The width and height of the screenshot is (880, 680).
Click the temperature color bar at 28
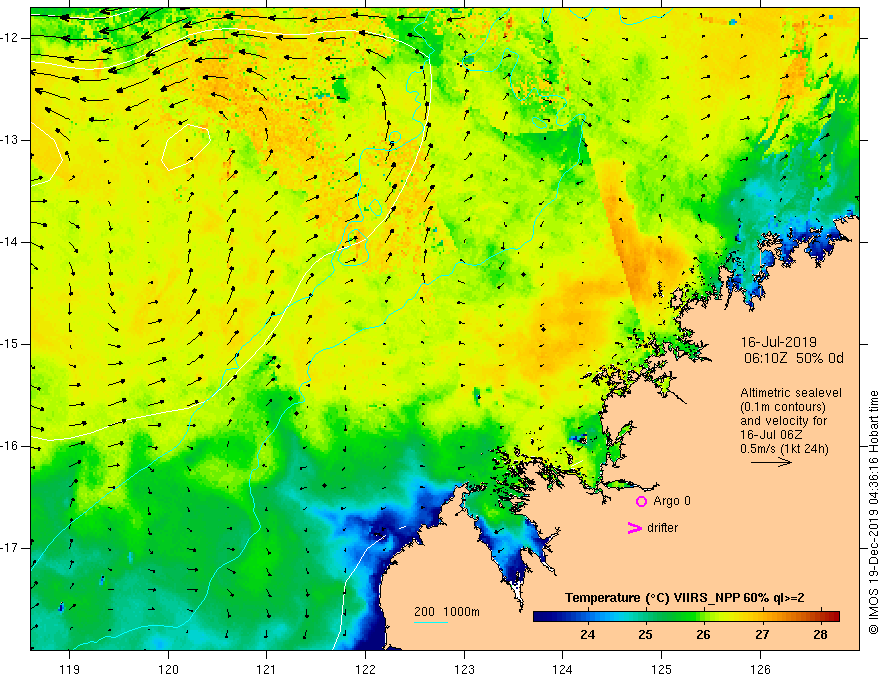pyautogui.click(x=820, y=617)
